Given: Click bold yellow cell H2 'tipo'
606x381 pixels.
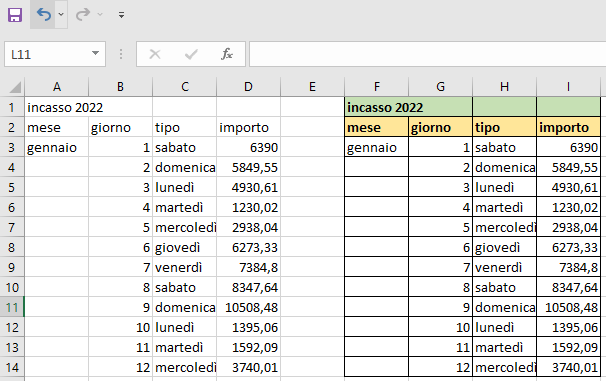Looking at the screenshot, I should [x=504, y=127].
